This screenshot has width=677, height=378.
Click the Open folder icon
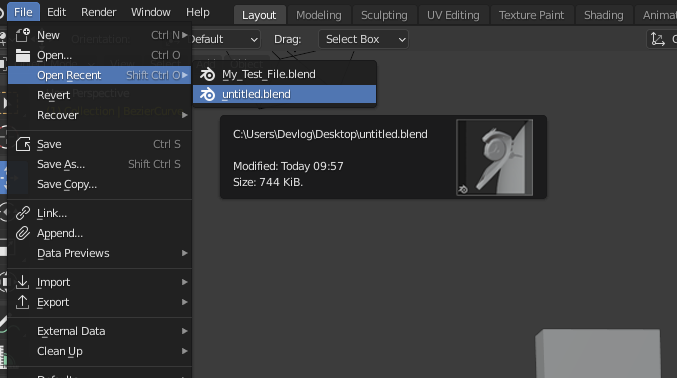22,55
